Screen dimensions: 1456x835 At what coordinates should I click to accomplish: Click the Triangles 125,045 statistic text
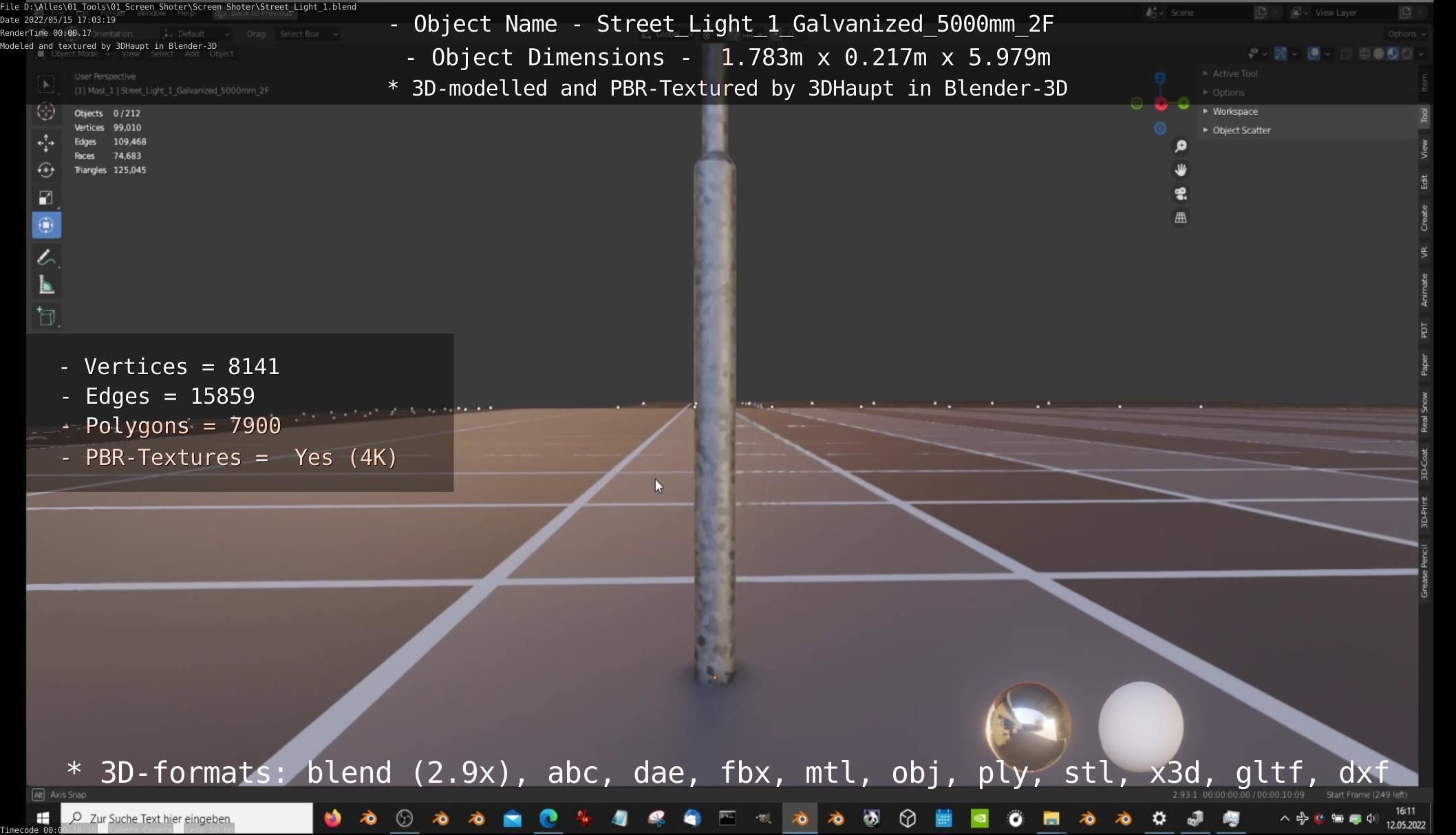(x=110, y=170)
